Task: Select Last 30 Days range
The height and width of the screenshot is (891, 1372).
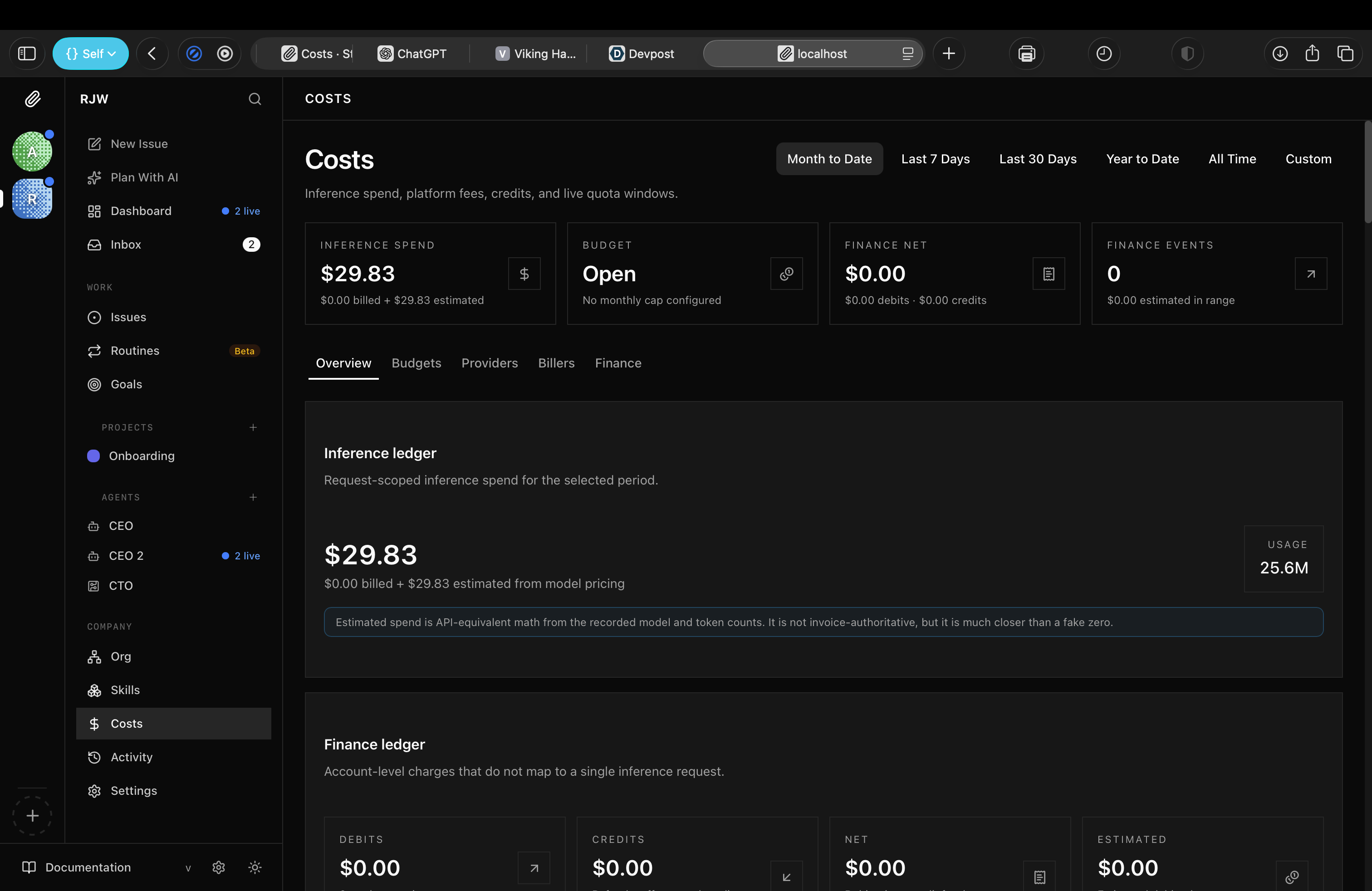Action: pos(1038,159)
